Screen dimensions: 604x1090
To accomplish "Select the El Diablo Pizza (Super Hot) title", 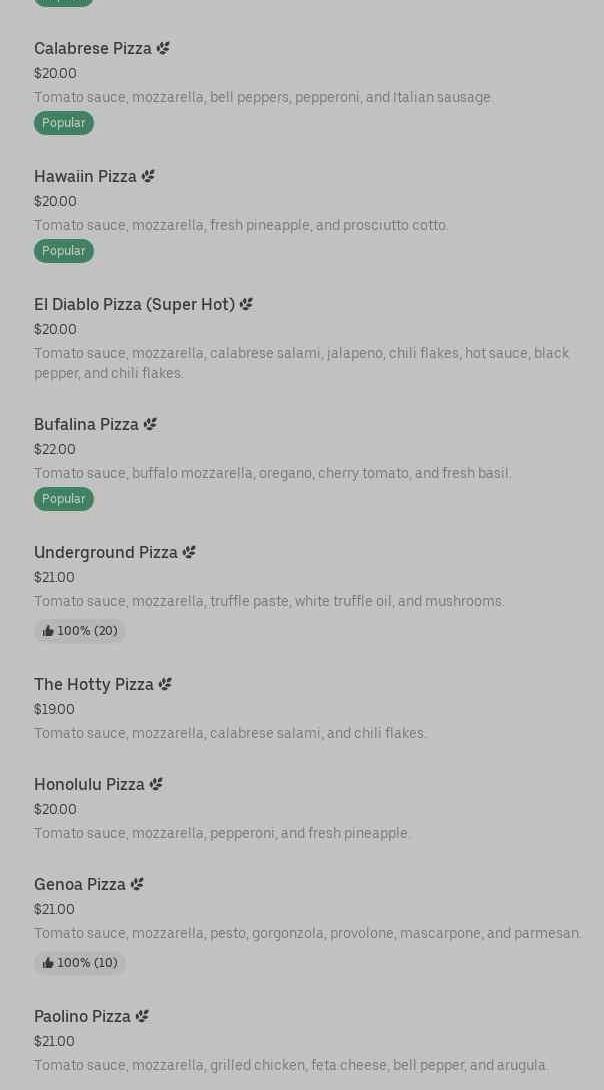I will pos(134,304).
